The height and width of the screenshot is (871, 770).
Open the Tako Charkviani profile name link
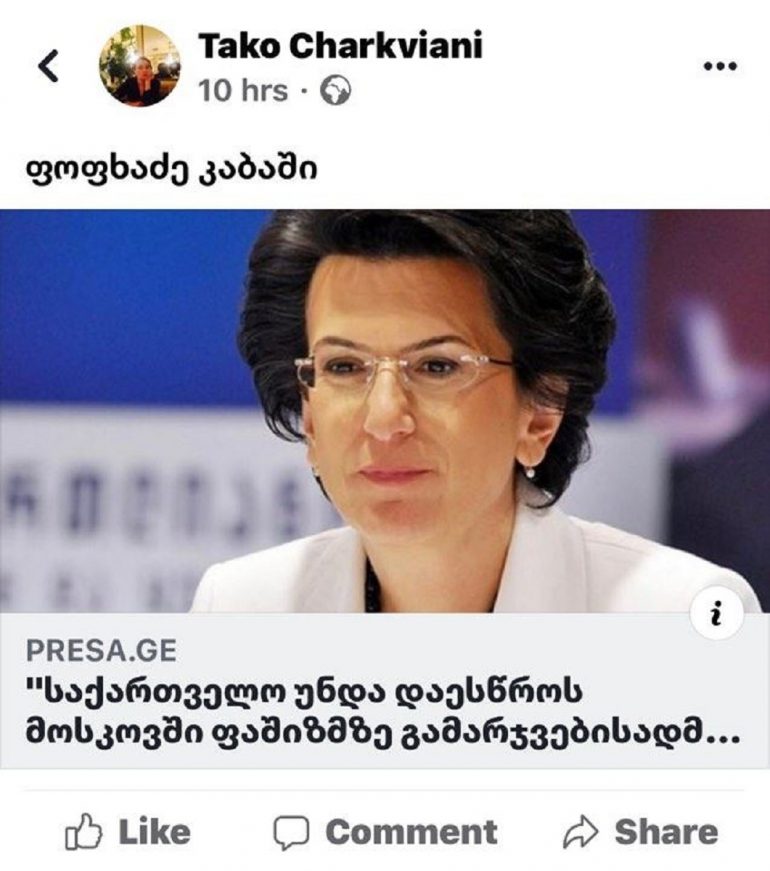point(340,45)
